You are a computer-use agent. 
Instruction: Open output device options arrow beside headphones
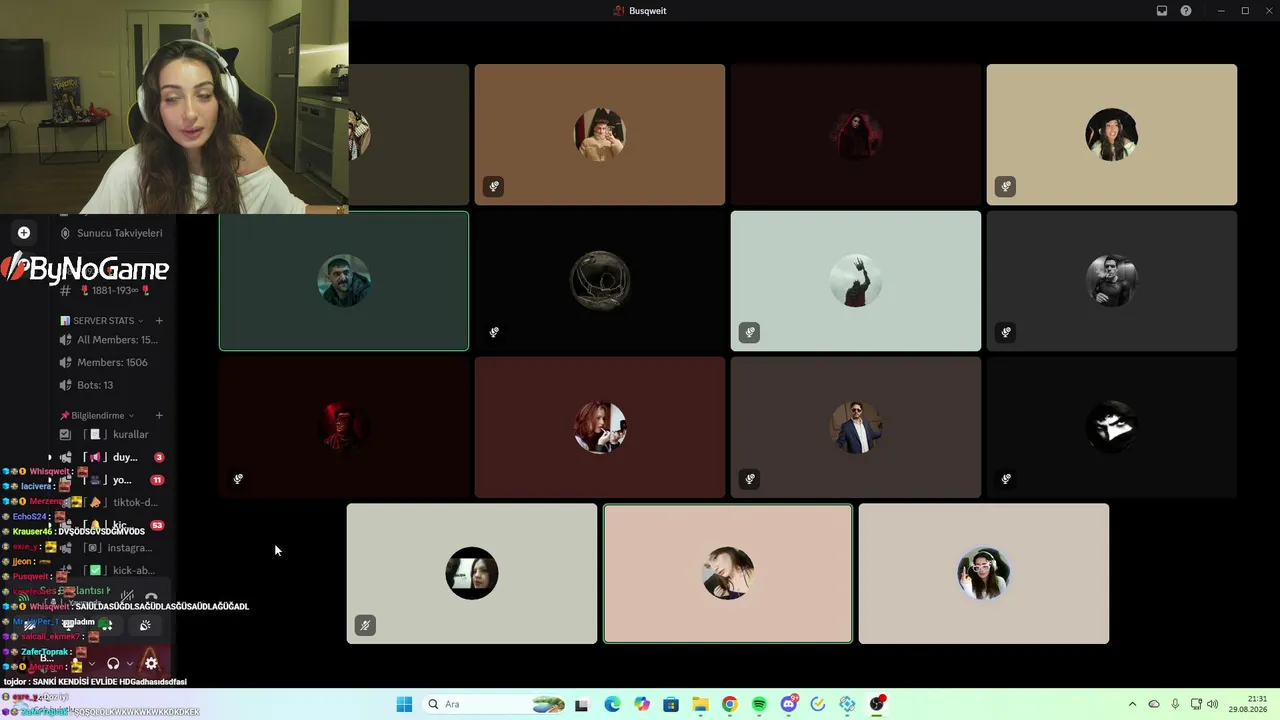click(x=129, y=663)
